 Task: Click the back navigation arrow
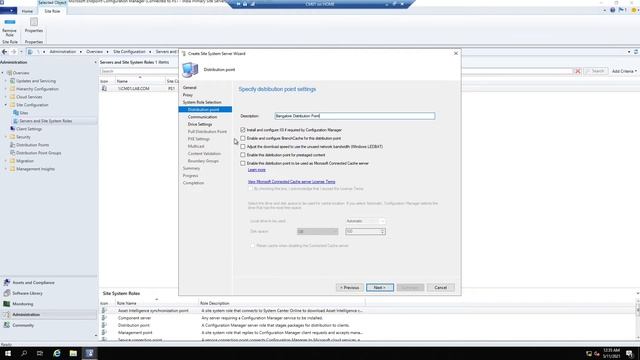point(5,52)
